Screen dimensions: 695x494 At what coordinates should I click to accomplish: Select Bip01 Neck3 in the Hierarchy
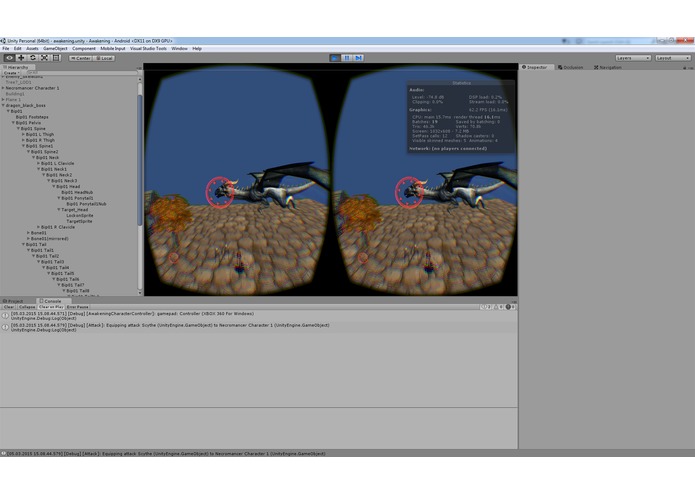click(64, 181)
